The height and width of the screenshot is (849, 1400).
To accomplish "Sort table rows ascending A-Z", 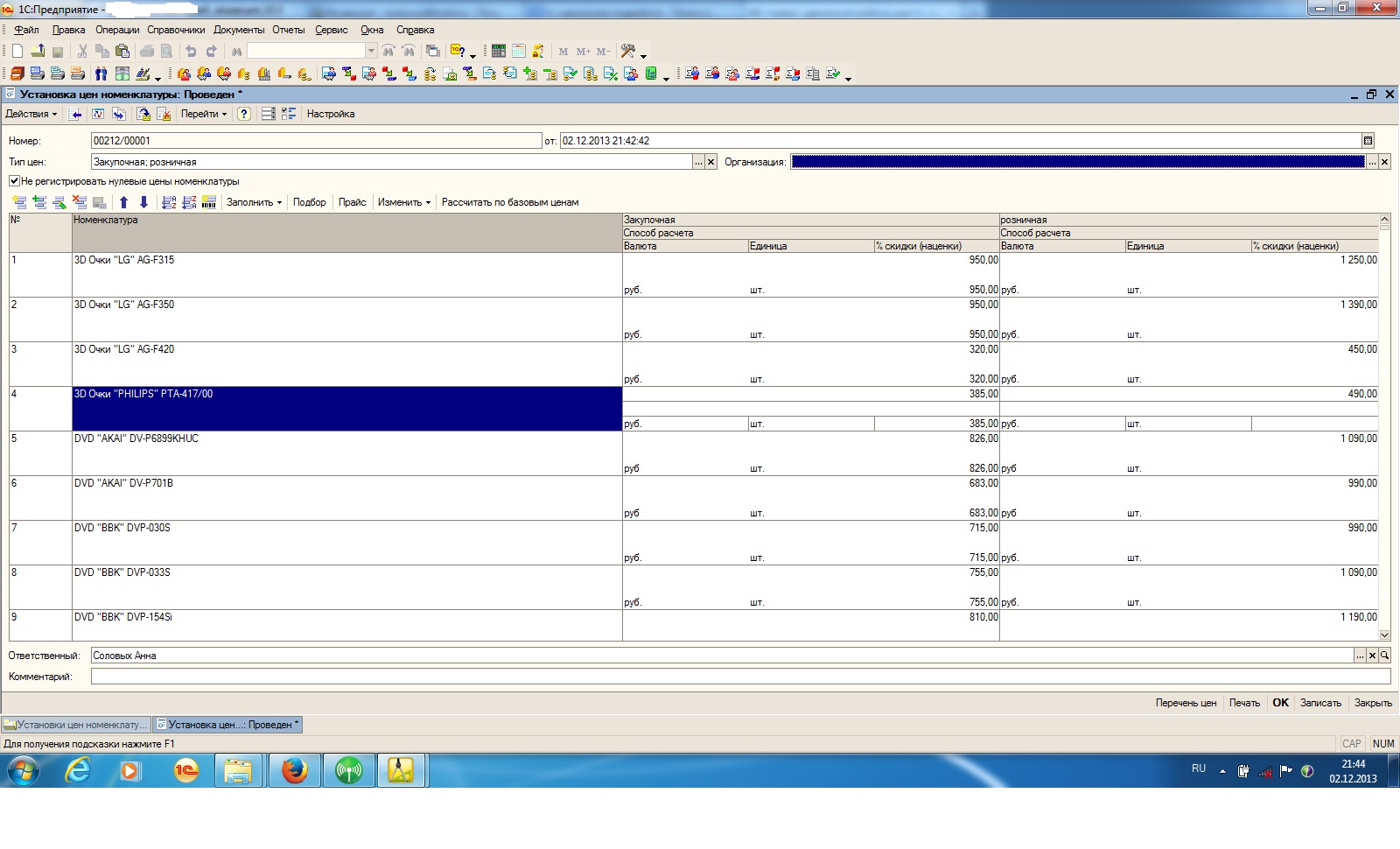I will [169, 202].
